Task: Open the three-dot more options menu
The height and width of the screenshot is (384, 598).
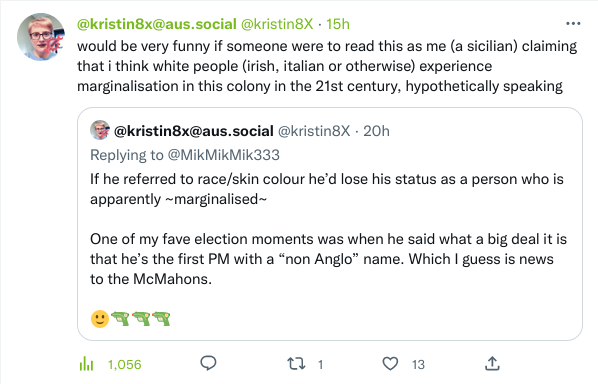Action: [573, 24]
